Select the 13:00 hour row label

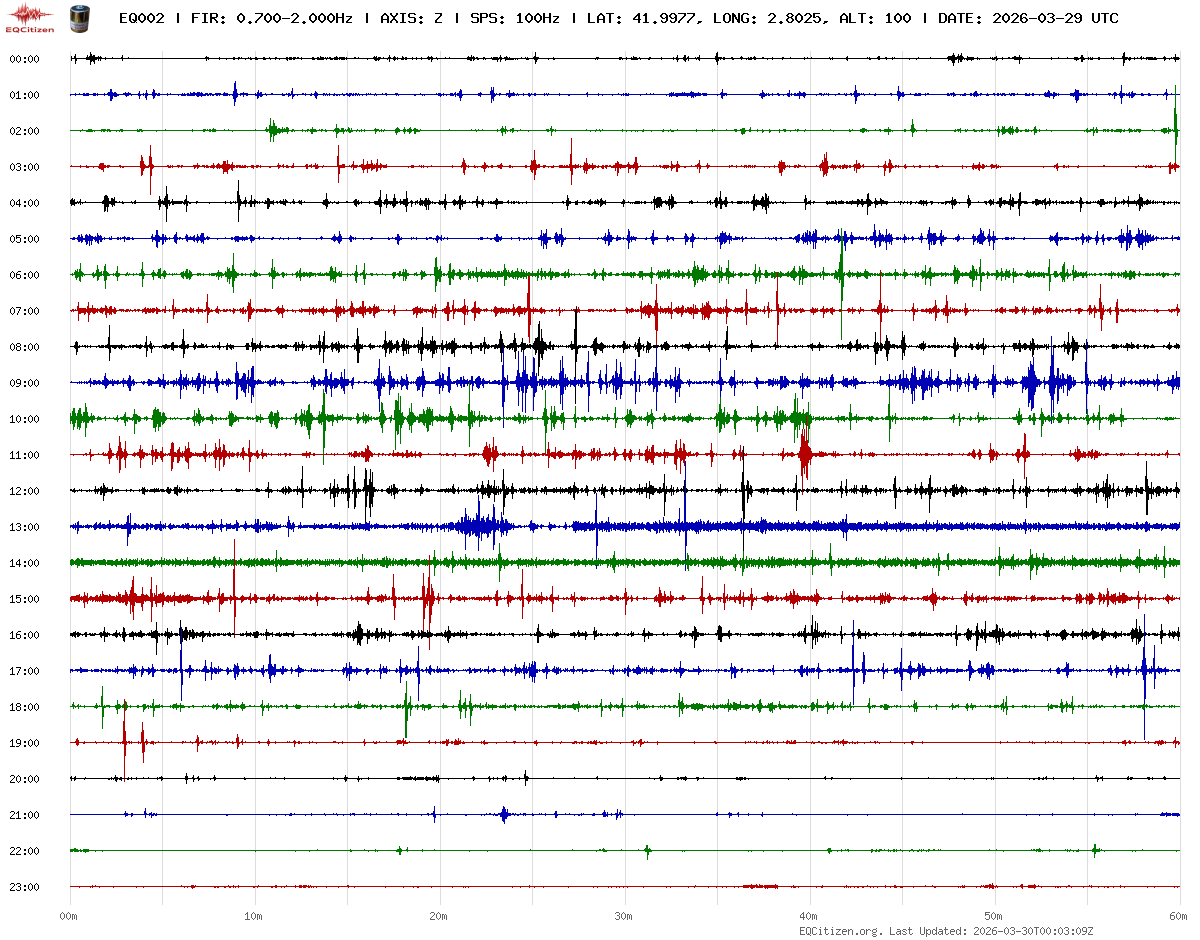coord(24,527)
